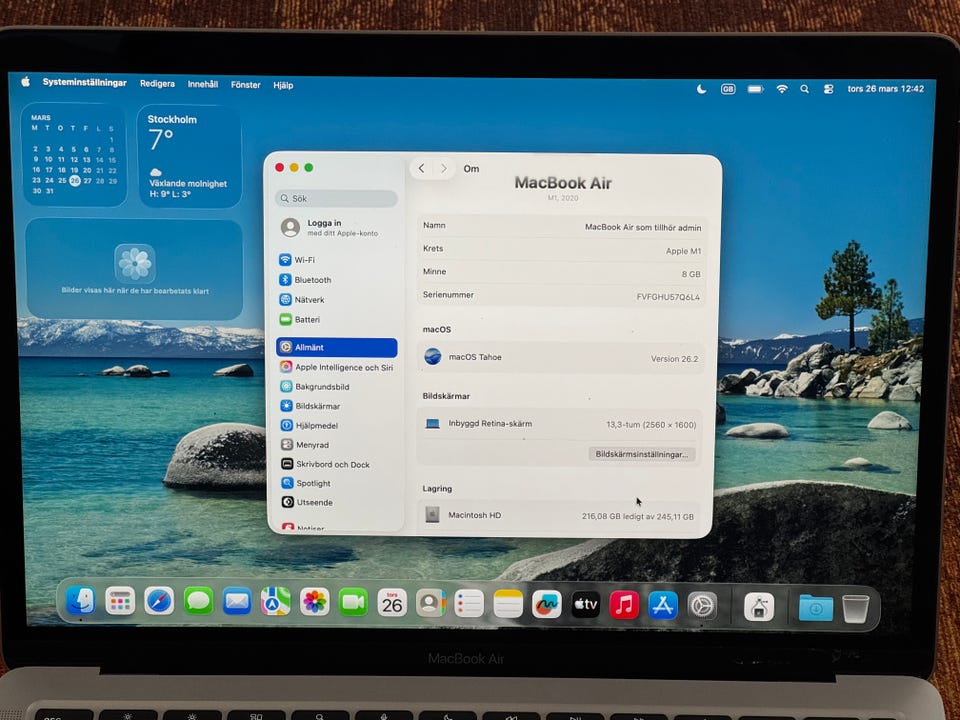Open Downloads folder in the Dock
The height and width of the screenshot is (720, 960).
click(816, 608)
